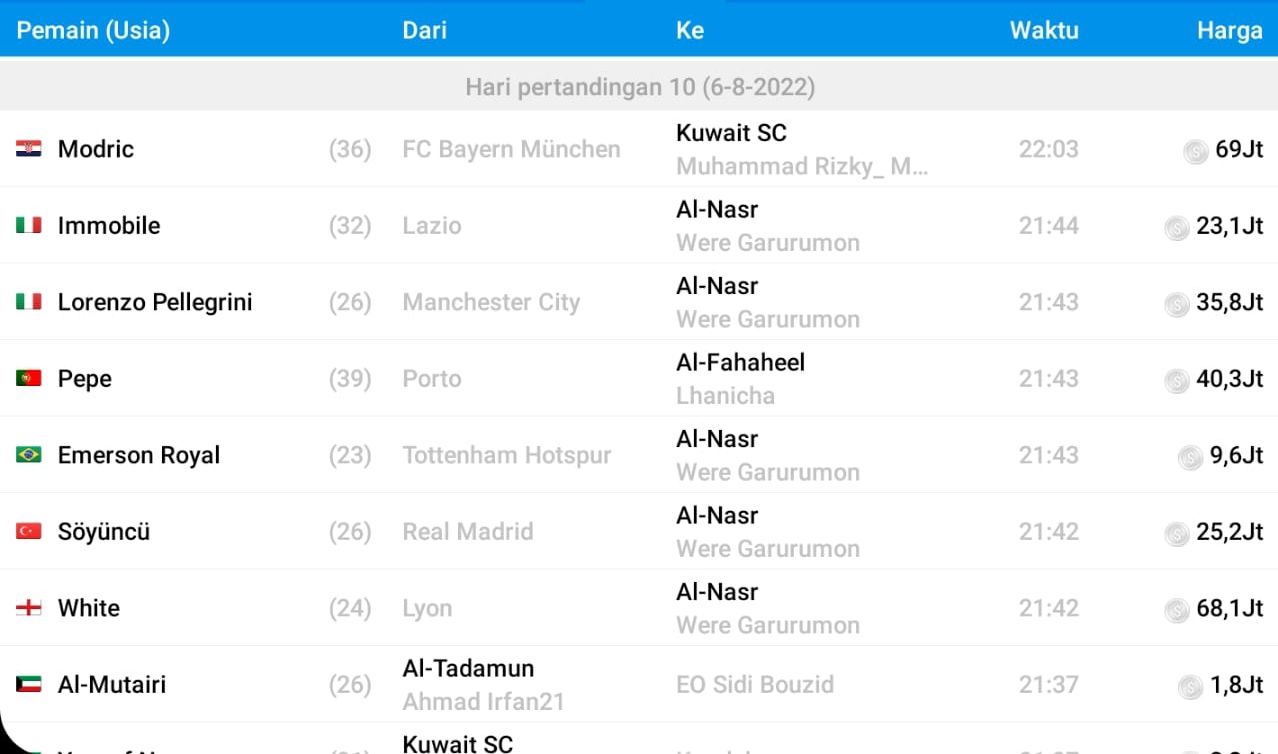Click the Hari pertandingan 10 date header
The width and height of the screenshot is (1278, 754).
639,87
